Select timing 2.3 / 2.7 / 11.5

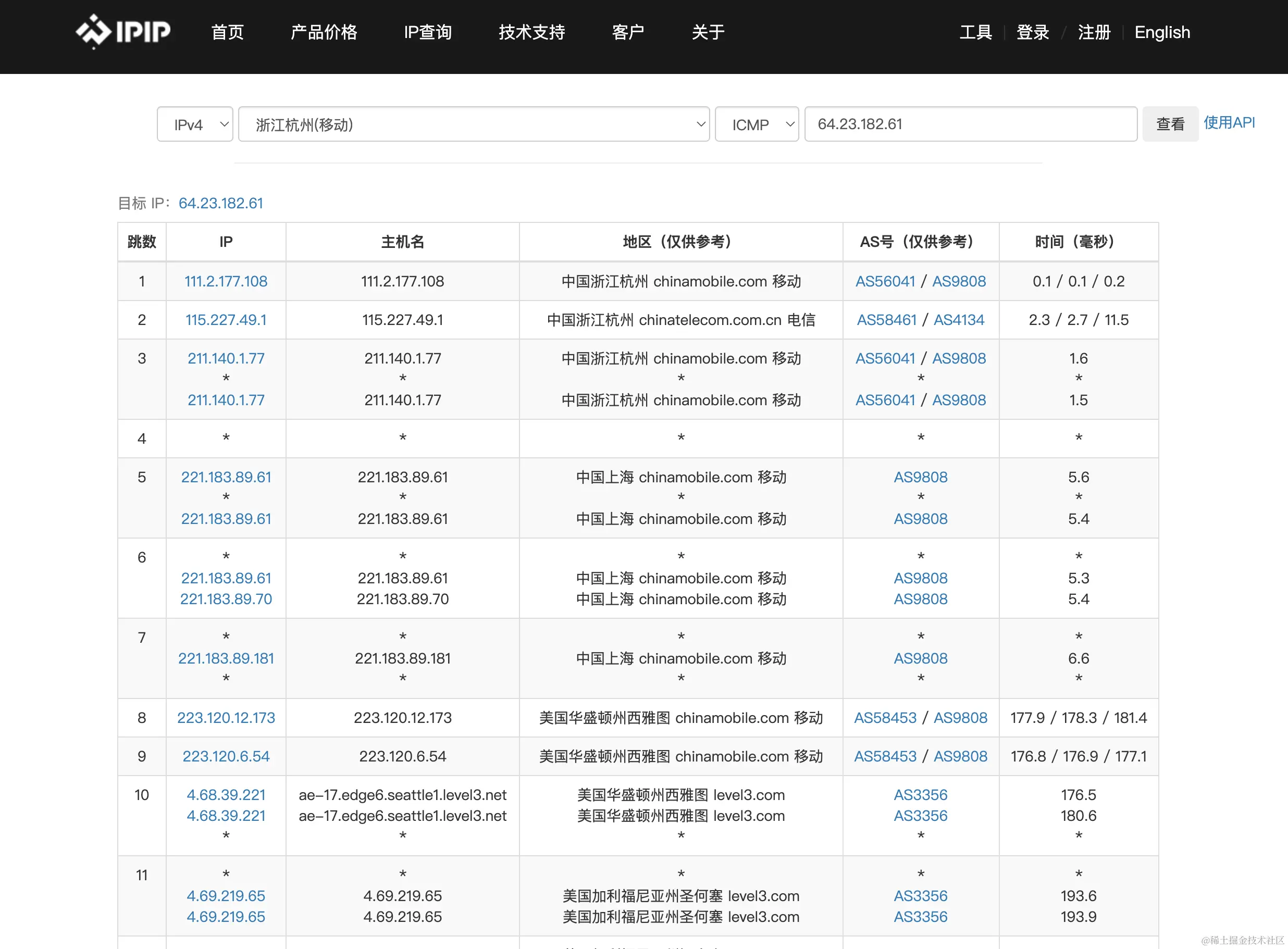1079,320
